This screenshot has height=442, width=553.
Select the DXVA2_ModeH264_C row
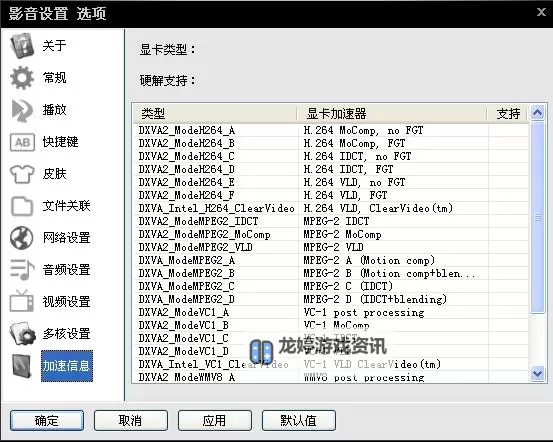[331, 156]
